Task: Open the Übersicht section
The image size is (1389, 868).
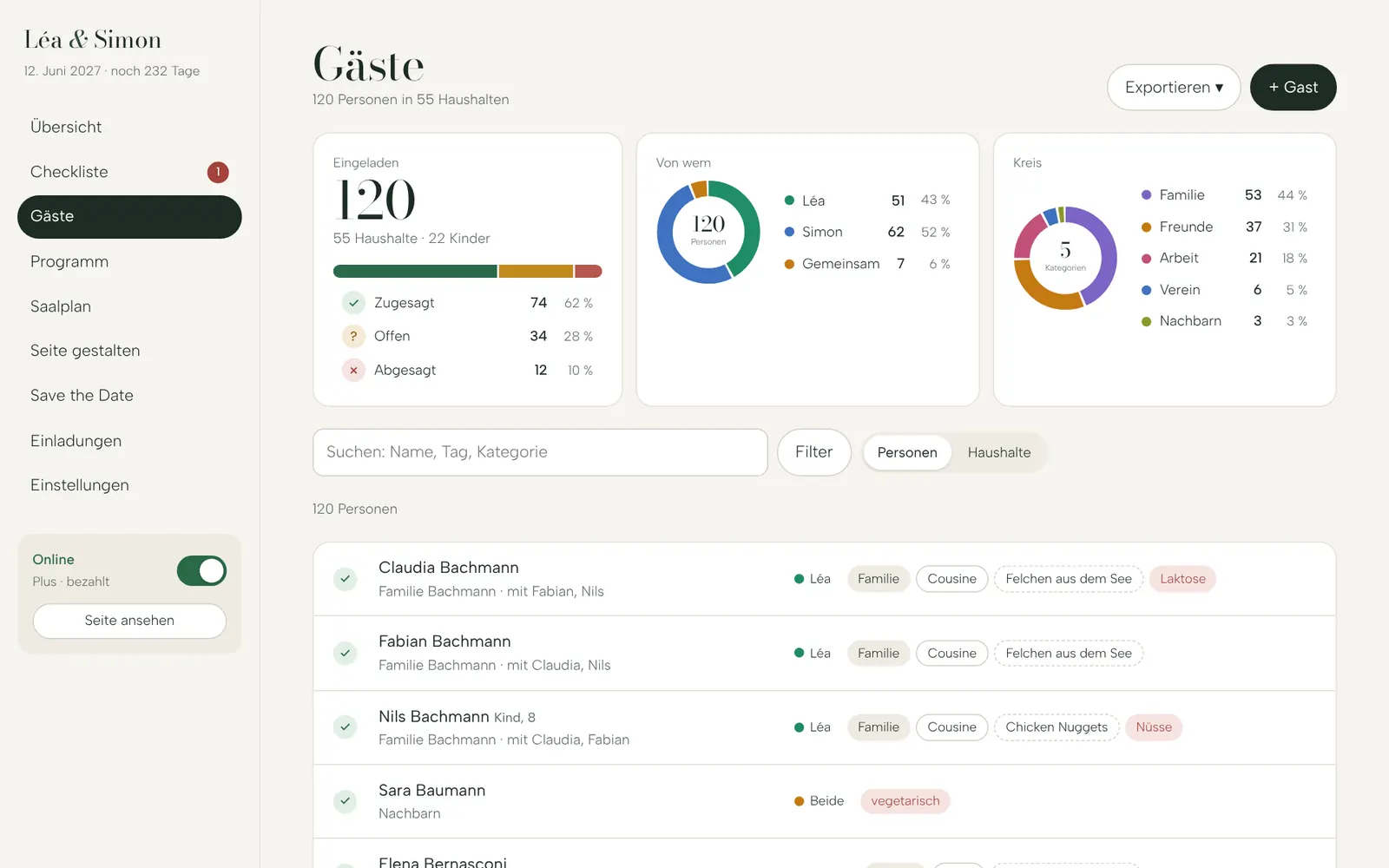Action: pos(129,127)
